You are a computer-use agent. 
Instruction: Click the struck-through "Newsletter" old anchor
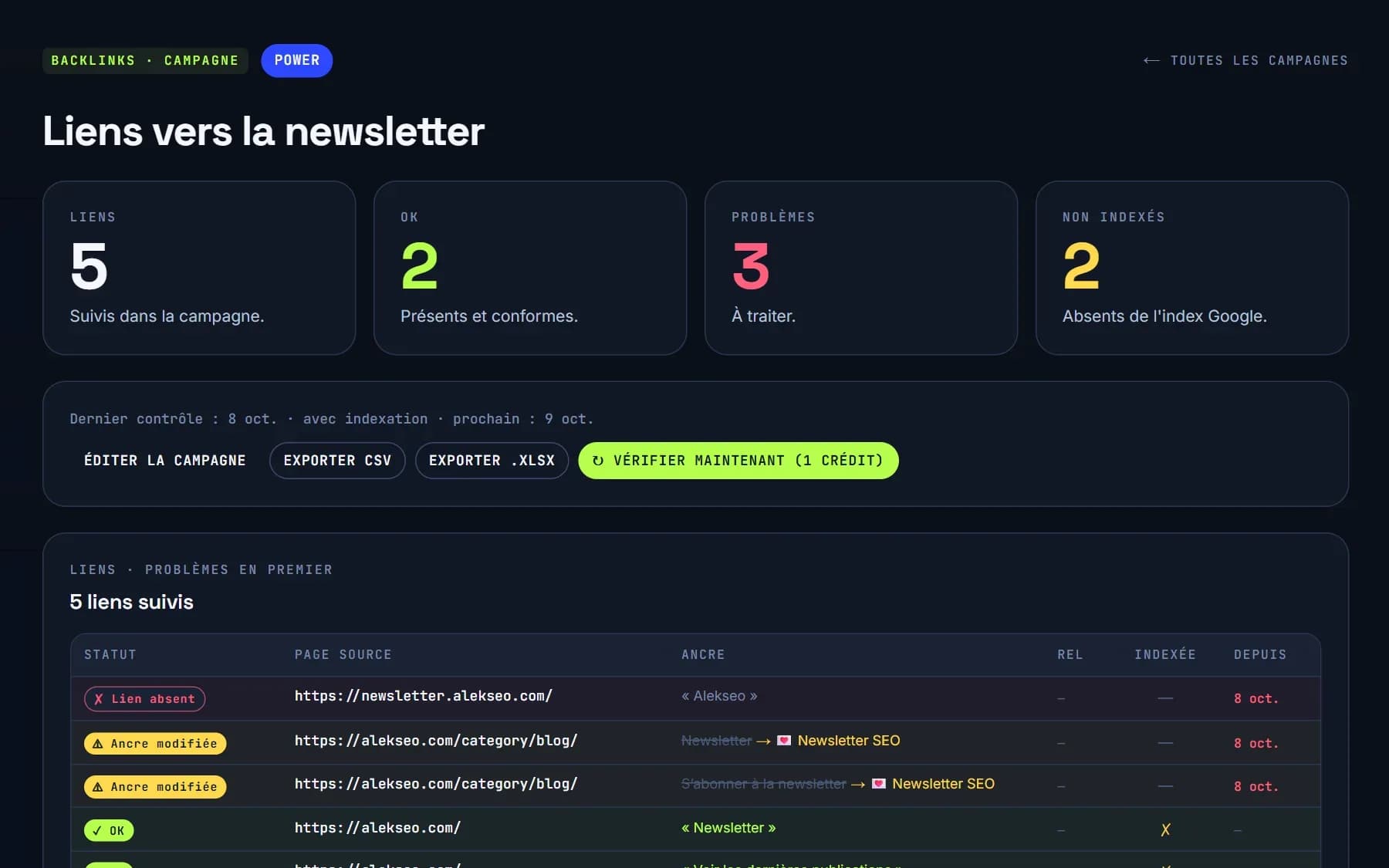coord(717,741)
